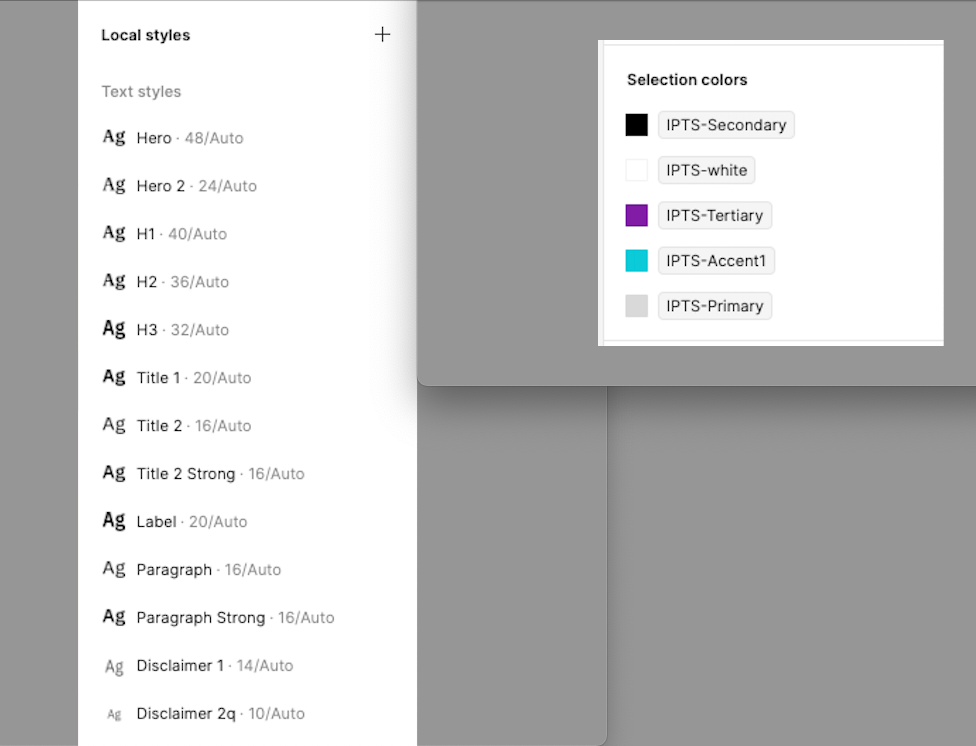The image size is (976, 746).
Task: Select the black IPTS-Secondary color swatch
Action: [637, 124]
